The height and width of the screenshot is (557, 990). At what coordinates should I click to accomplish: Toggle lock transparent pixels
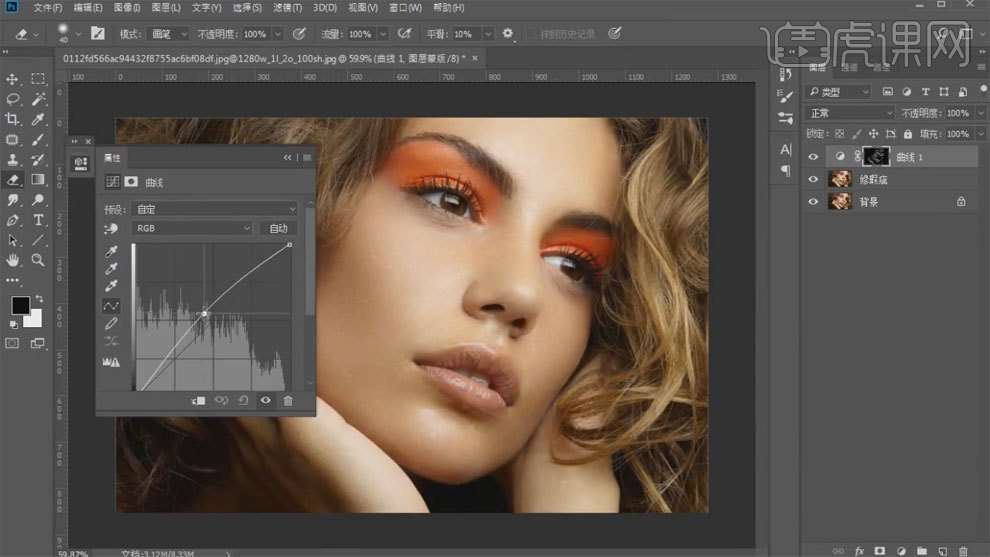tap(839, 134)
